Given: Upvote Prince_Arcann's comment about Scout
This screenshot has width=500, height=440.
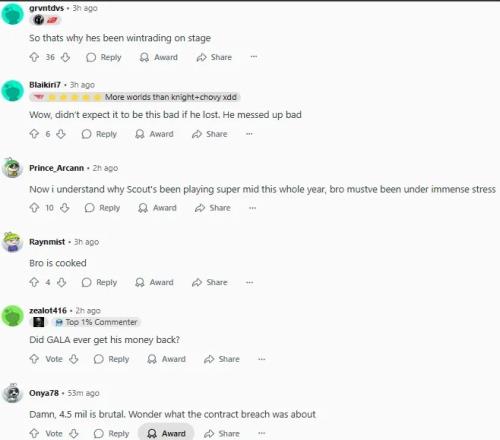Looking at the screenshot, I should tap(34, 208).
